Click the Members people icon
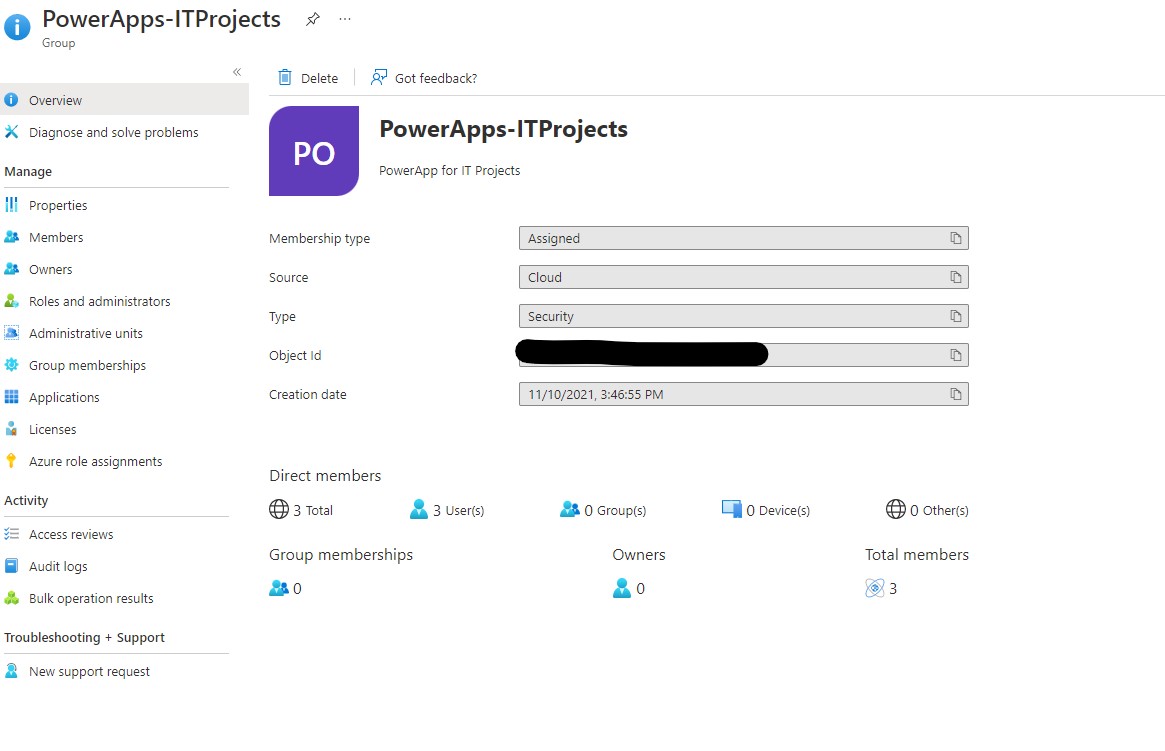1165x751 pixels. tap(11, 237)
